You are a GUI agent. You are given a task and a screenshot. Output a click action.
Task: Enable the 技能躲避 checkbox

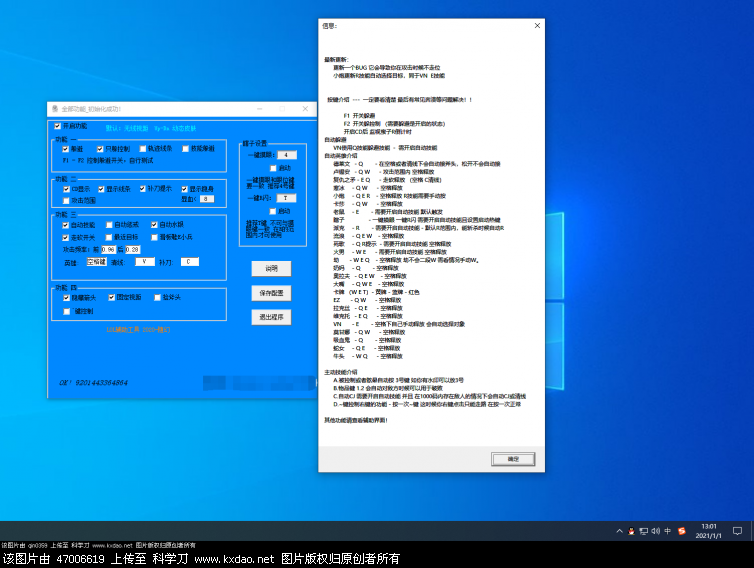click(x=186, y=149)
